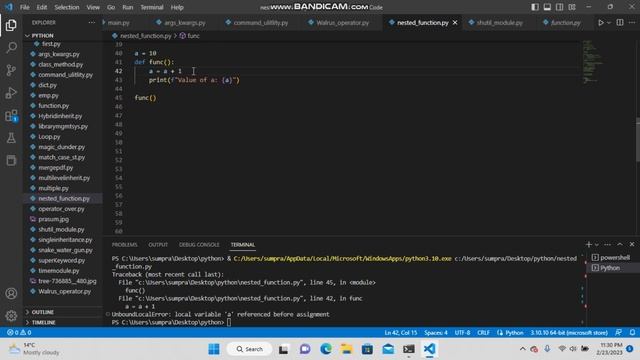
Task: Select the 3.10.10 64-bit interpreter
Action: (569, 333)
